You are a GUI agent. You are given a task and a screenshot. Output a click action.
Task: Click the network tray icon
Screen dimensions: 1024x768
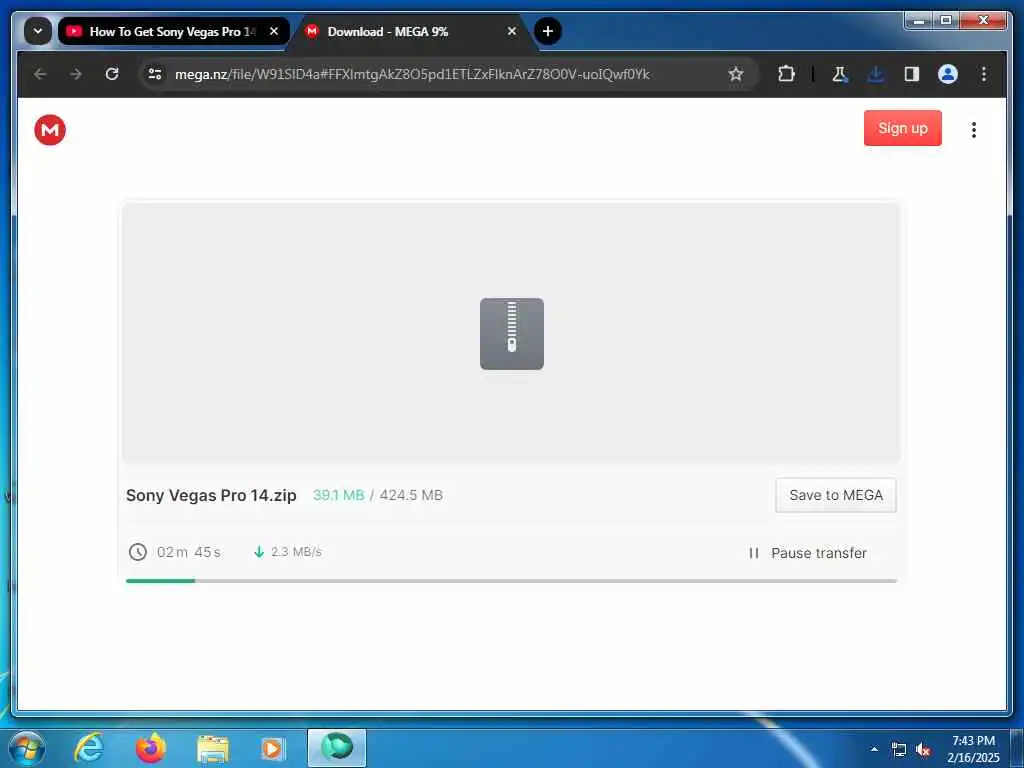click(x=899, y=750)
